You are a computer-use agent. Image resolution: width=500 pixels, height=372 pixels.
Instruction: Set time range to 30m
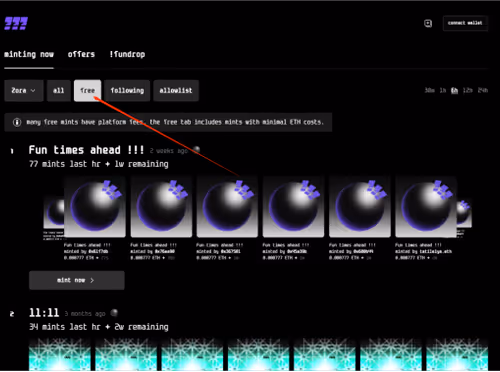tap(429, 90)
